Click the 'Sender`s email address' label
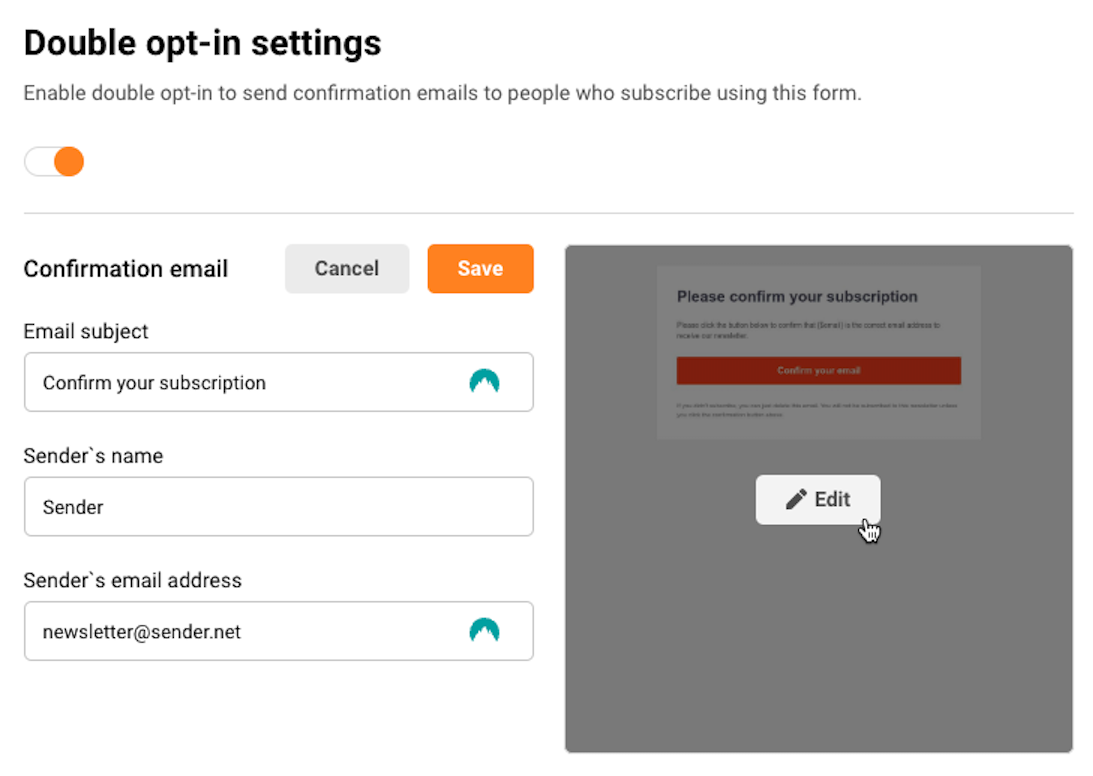This screenshot has width=1093, height=776. point(132,581)
